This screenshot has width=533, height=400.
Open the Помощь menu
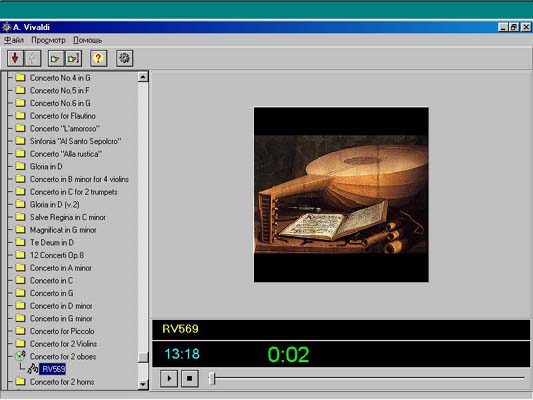tap(88, 40)
